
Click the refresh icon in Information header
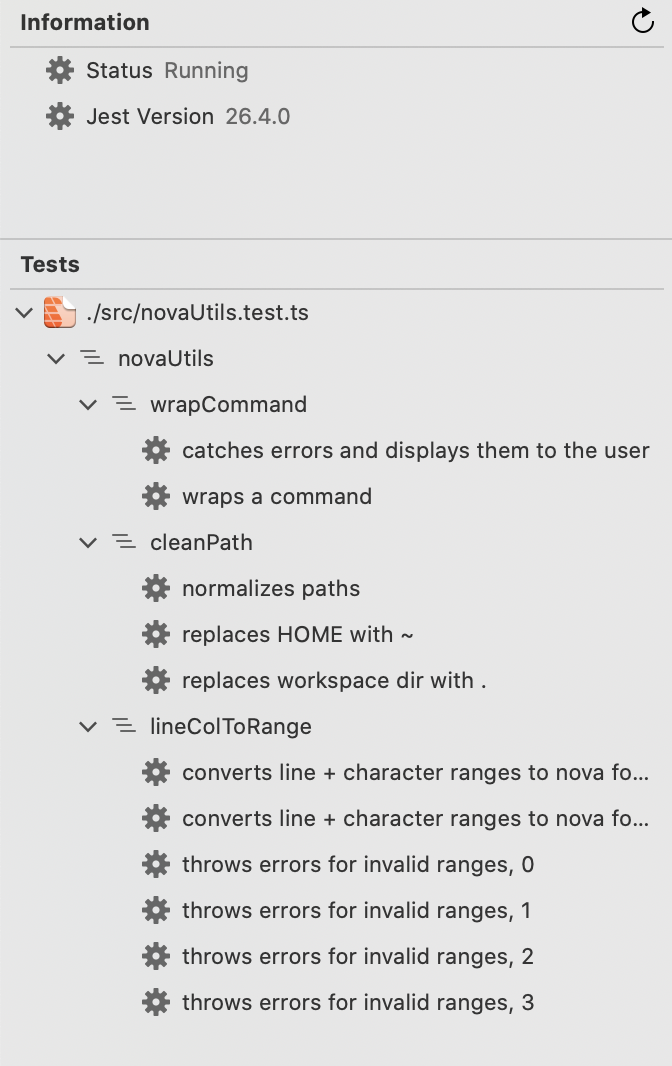tap(643, 22)
